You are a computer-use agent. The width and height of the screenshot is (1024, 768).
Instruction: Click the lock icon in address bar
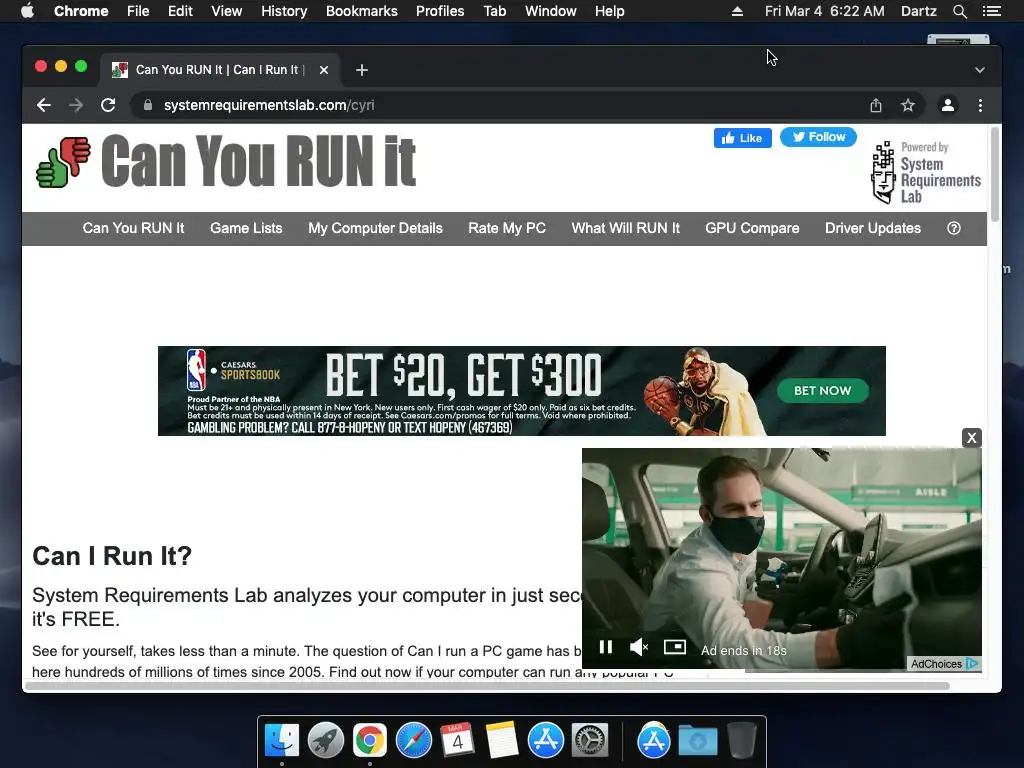point(148,105)
